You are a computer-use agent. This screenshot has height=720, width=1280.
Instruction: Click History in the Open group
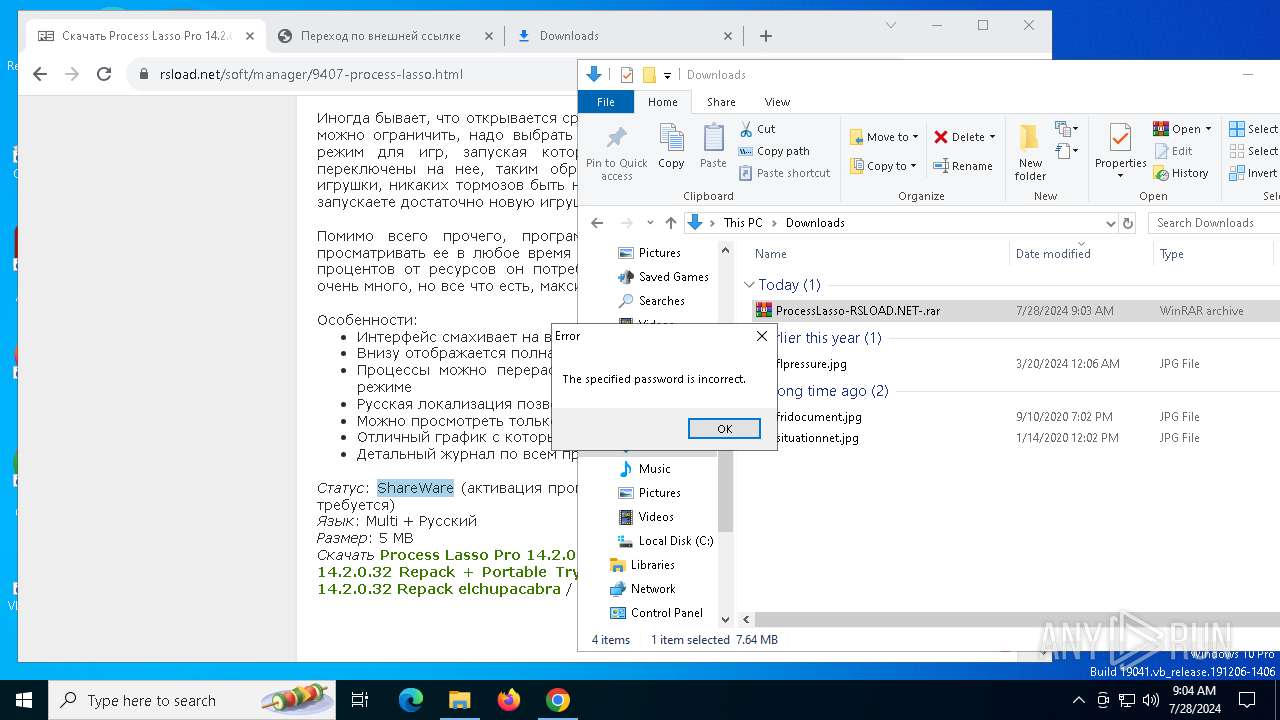pos(1181,173)
